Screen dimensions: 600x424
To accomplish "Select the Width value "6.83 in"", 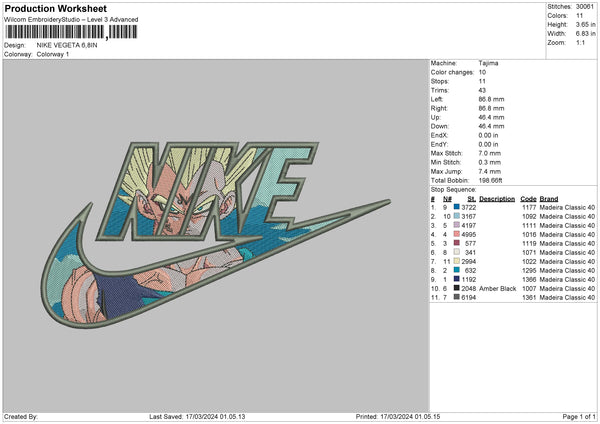I will click(585, 34).
